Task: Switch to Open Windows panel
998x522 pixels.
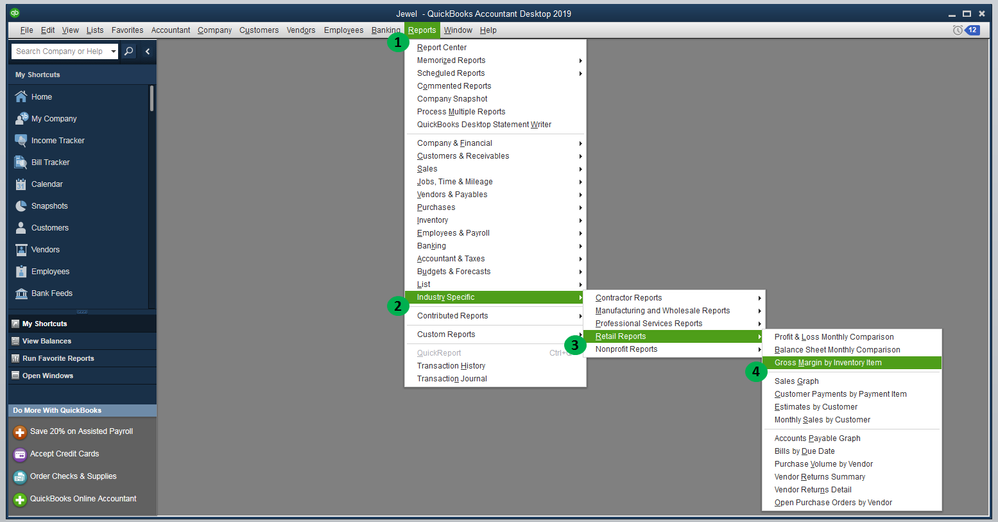Action: (x=81, y=376)
